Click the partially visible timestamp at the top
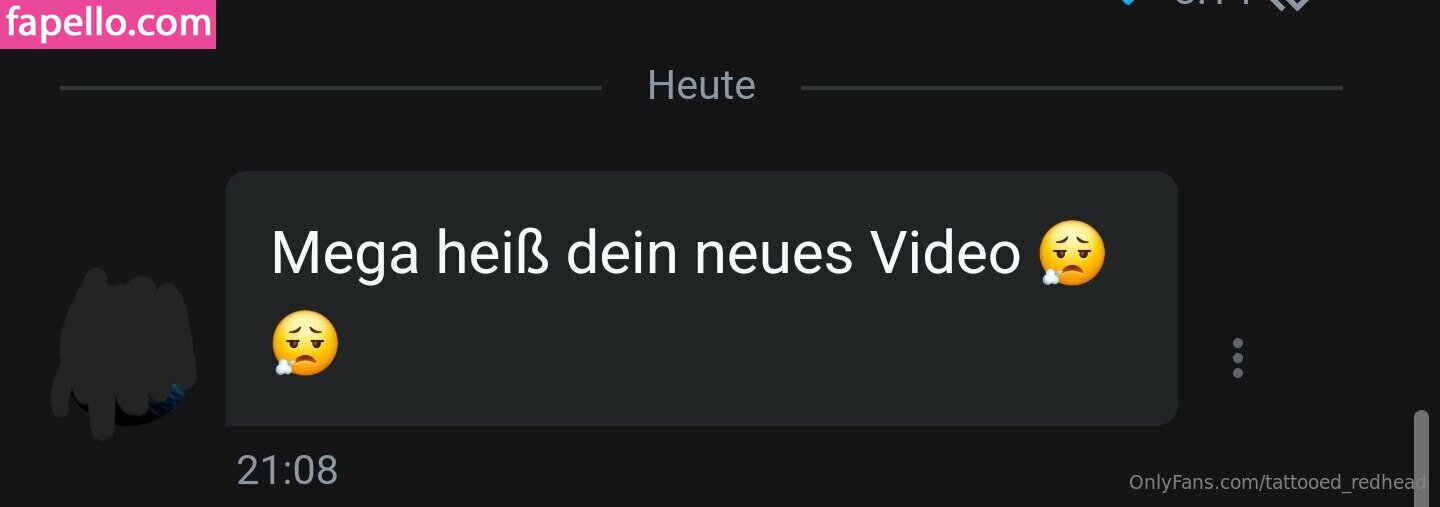 tap(1214, 3)
